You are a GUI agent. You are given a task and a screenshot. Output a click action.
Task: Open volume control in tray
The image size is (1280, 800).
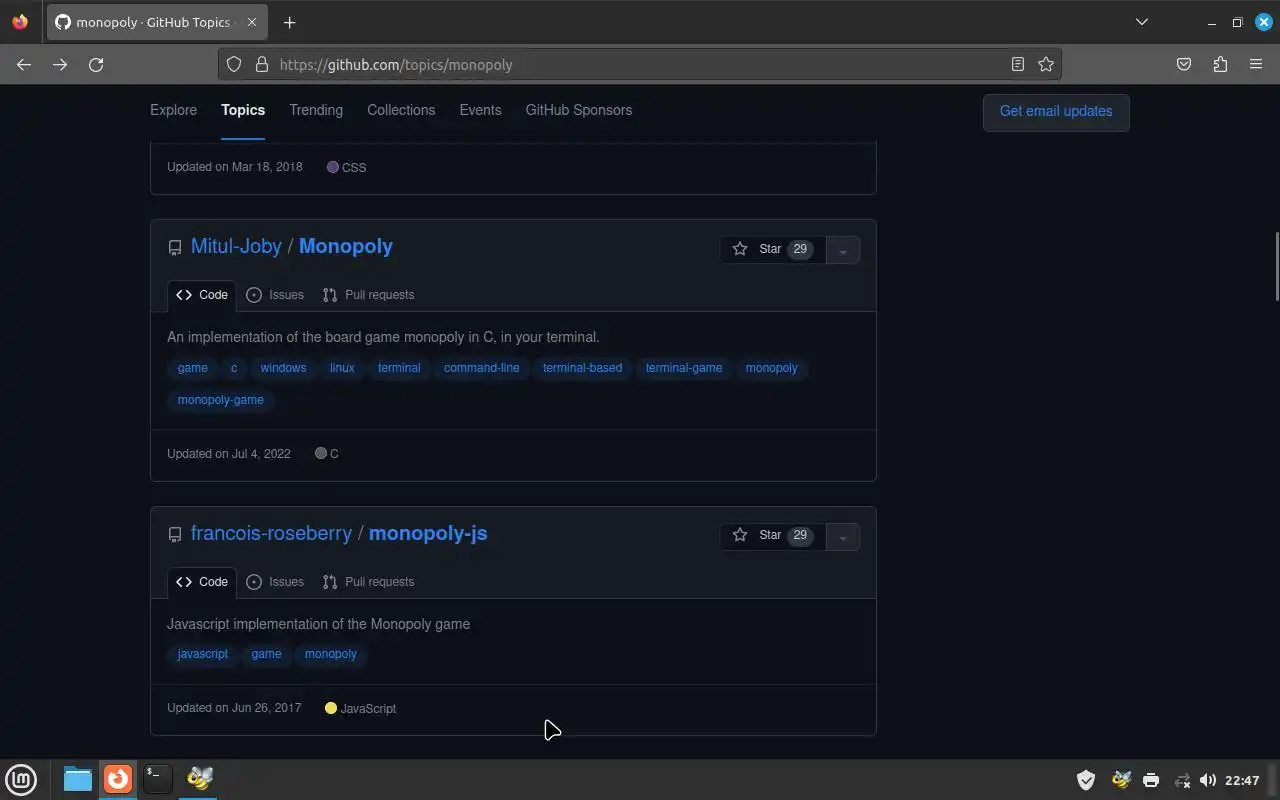[x=1208, y=780]
